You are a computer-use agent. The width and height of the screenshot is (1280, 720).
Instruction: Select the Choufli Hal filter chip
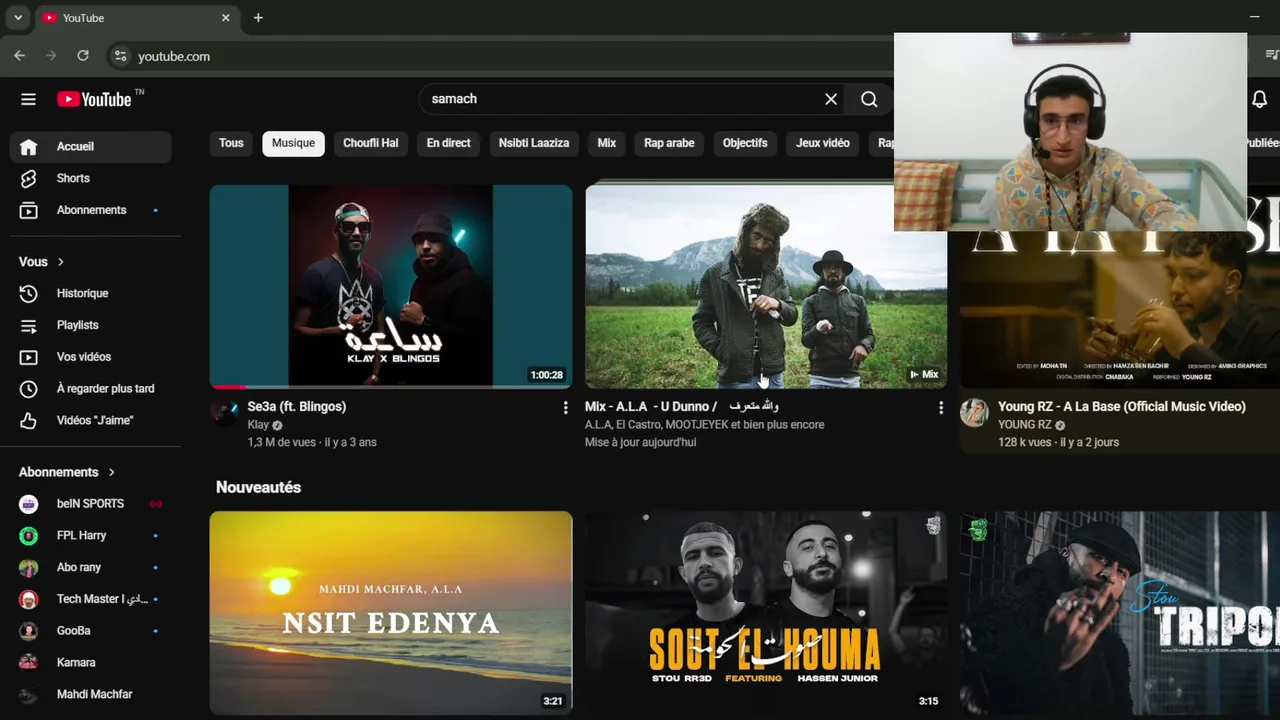pos(370,143)
